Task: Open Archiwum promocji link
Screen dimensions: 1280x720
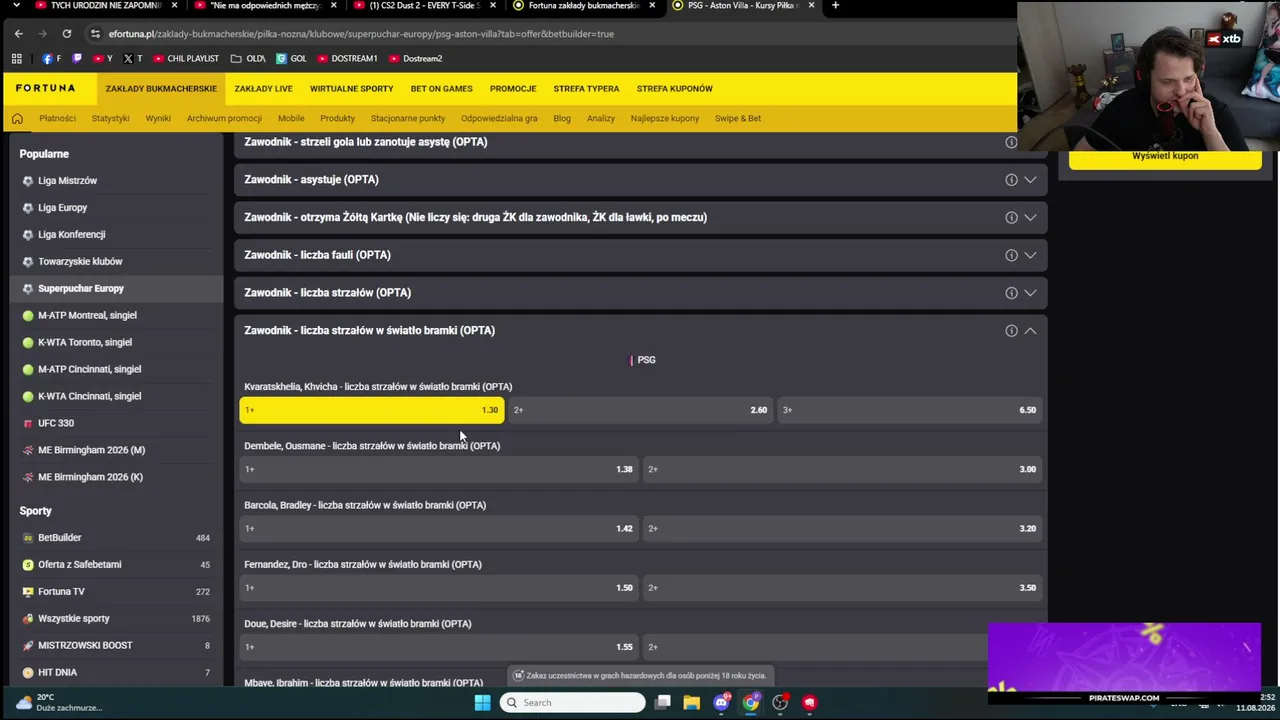Action: (224, 119)
